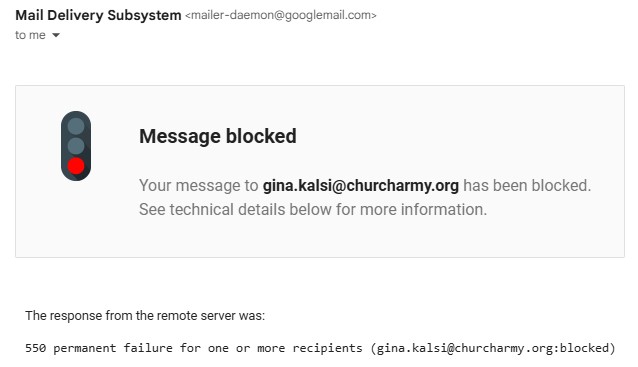This screenshot has width=638, height=367.
Task: Click "The response from the remote server was:" line
Action: [145, 316]
